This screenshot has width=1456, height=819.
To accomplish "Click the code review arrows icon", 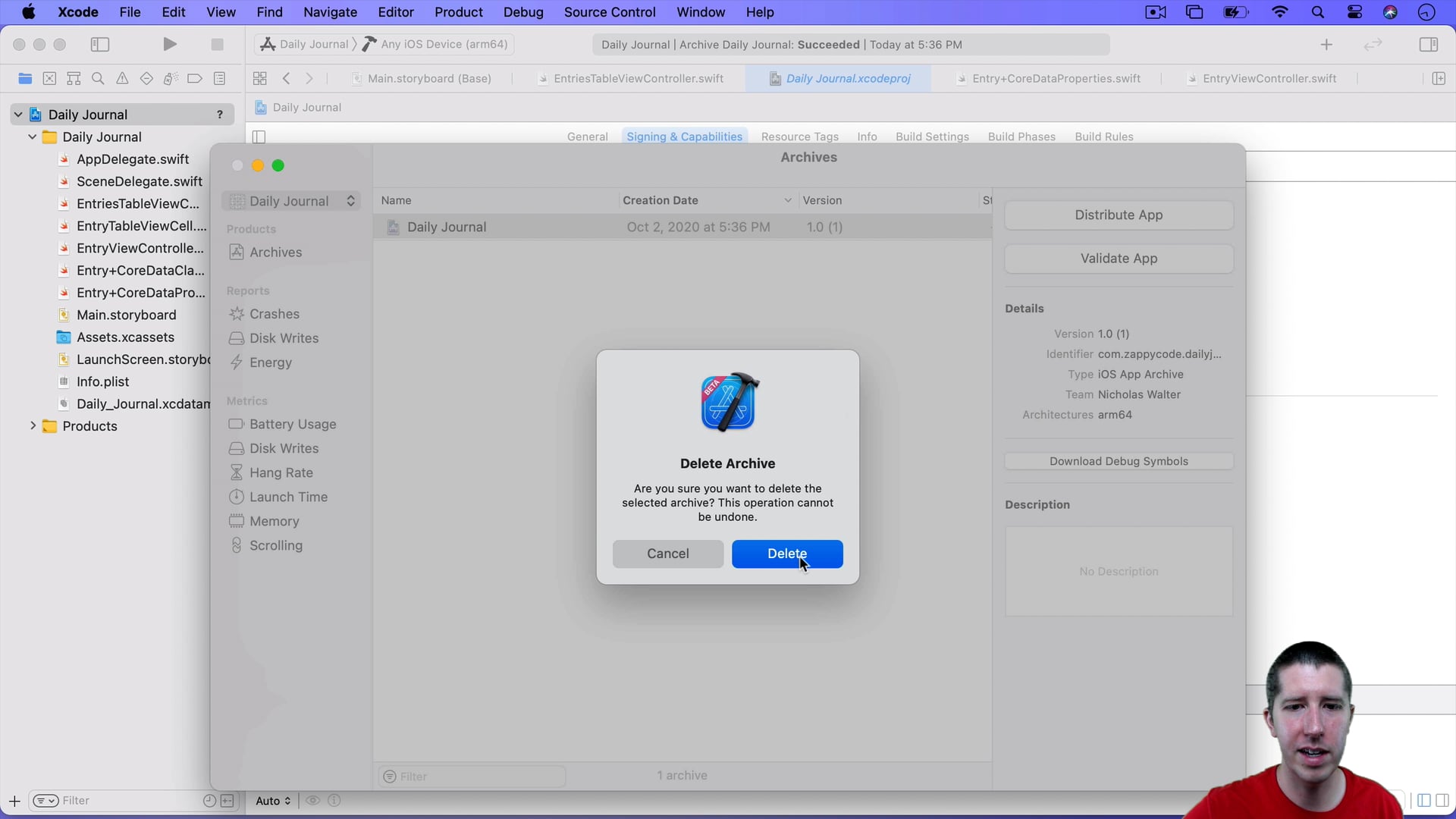I will (1373, 45).
